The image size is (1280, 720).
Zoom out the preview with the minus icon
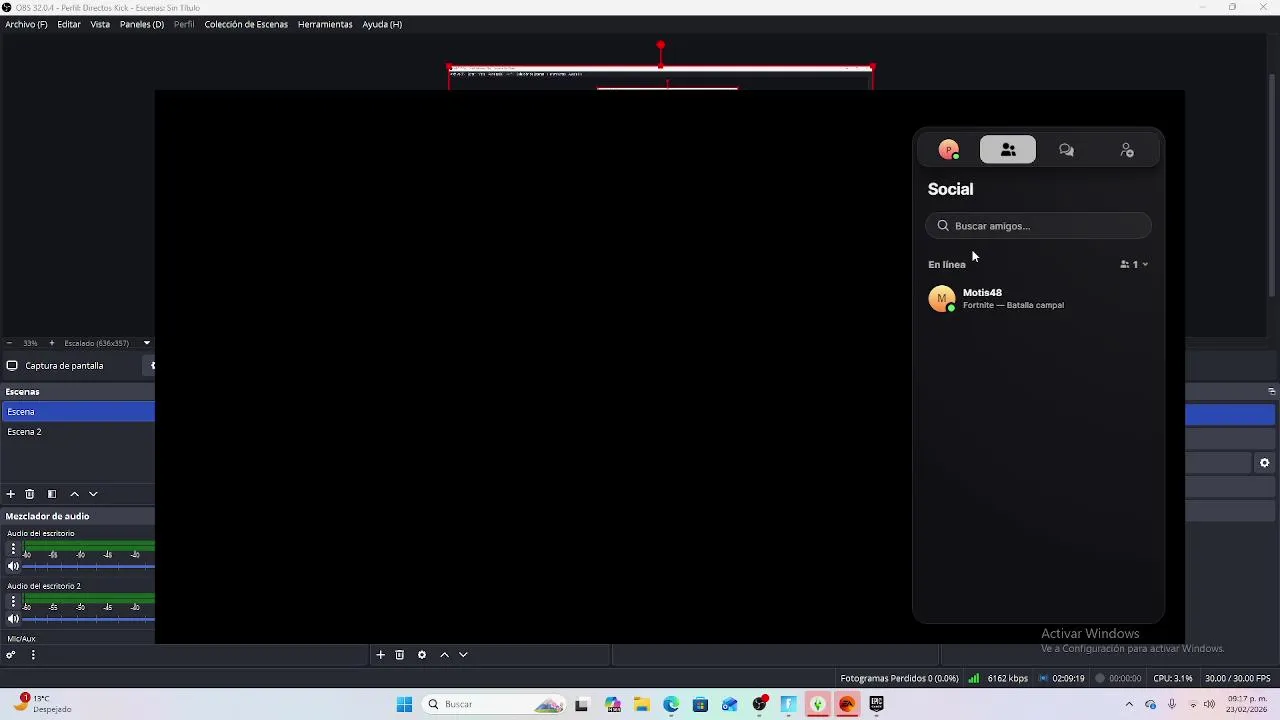[x=9, y=343]
